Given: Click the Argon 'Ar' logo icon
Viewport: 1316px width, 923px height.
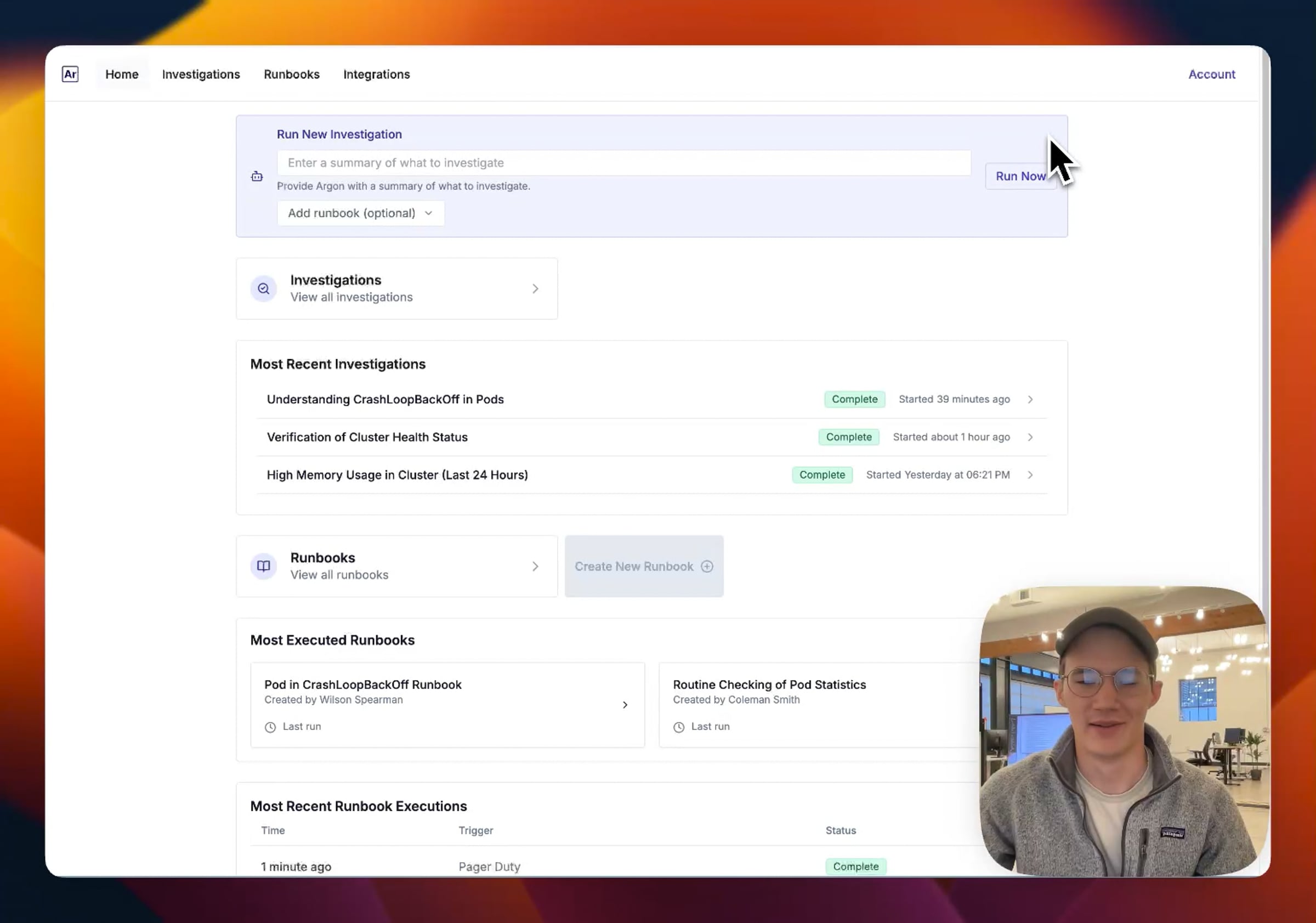Looking at the screenshot, I should [70, 74].
